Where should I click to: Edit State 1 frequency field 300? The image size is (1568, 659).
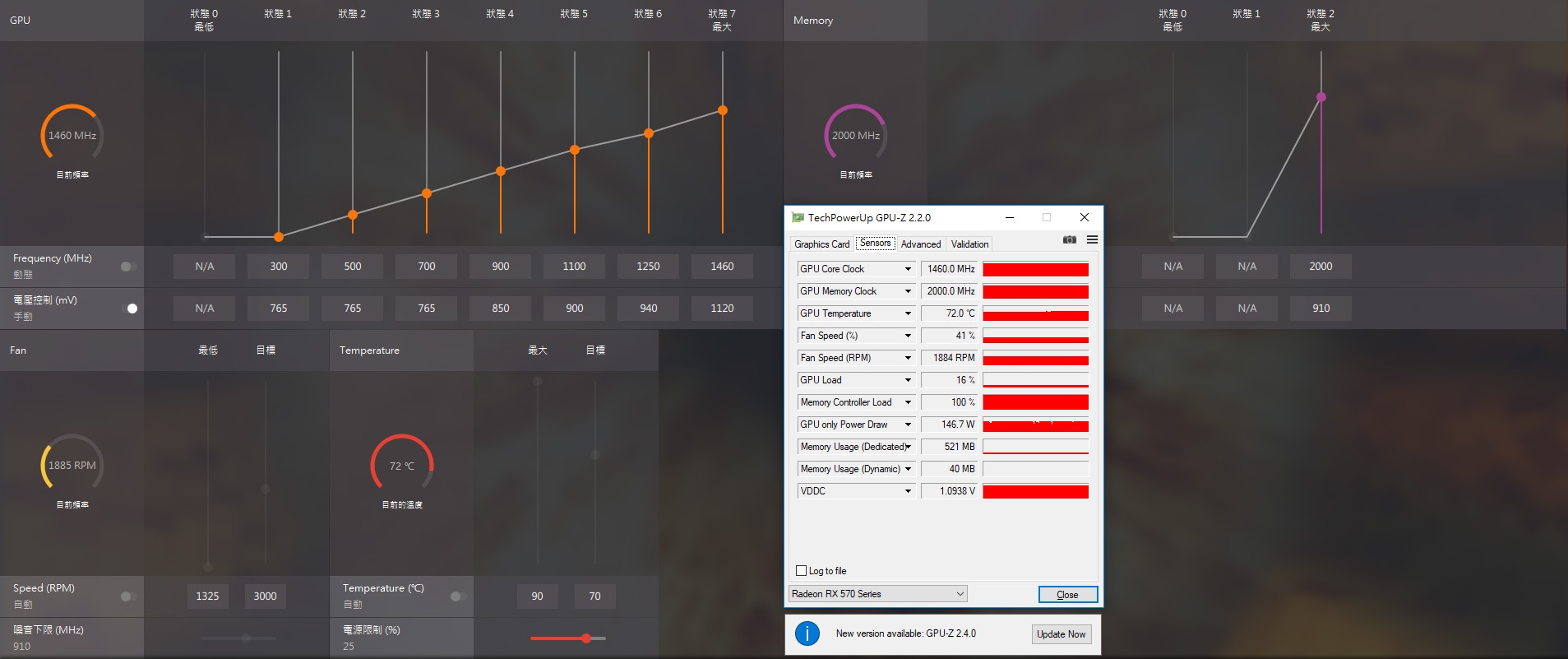[278, 267]
